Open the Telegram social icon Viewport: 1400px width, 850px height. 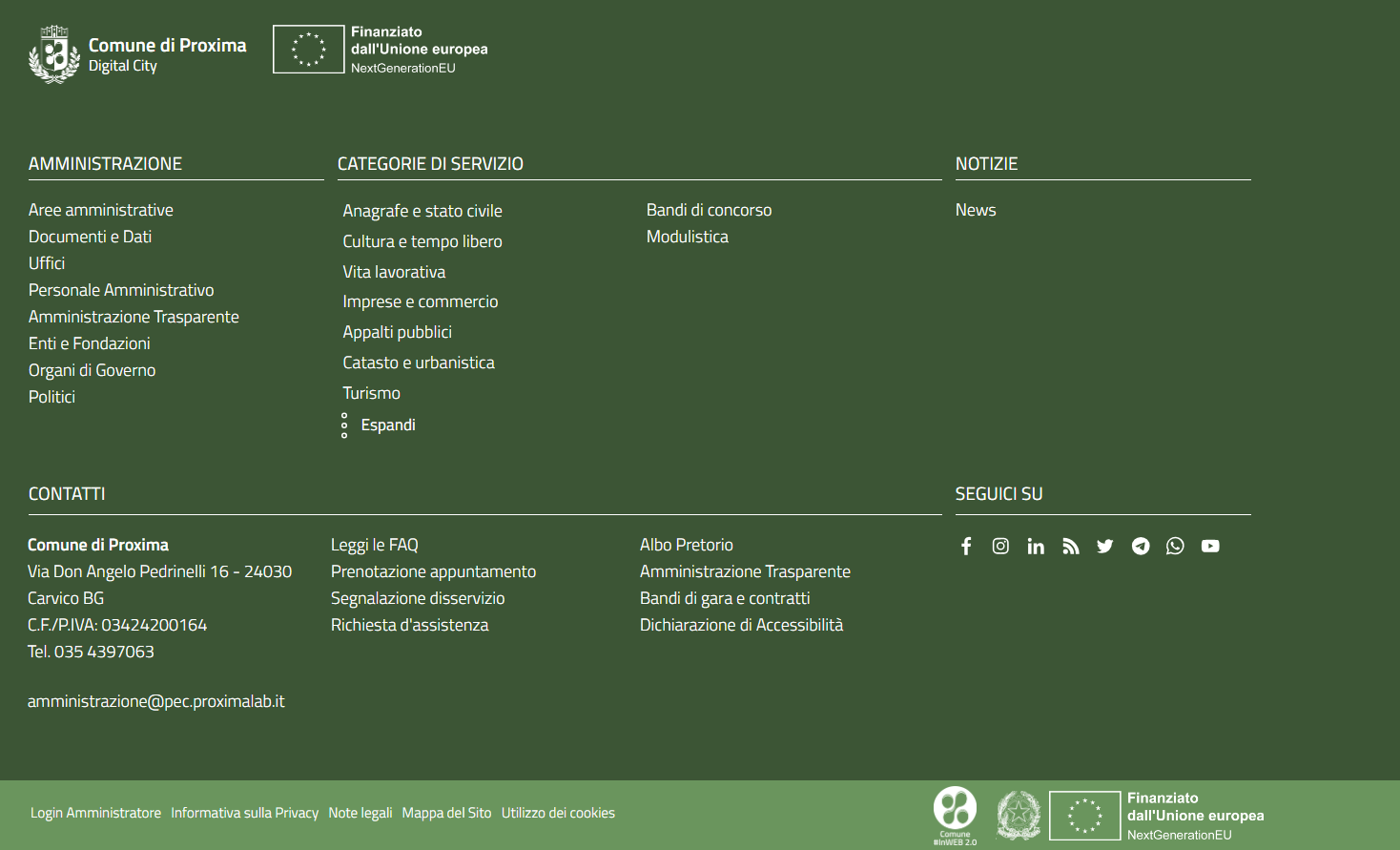coord(1141,546)
